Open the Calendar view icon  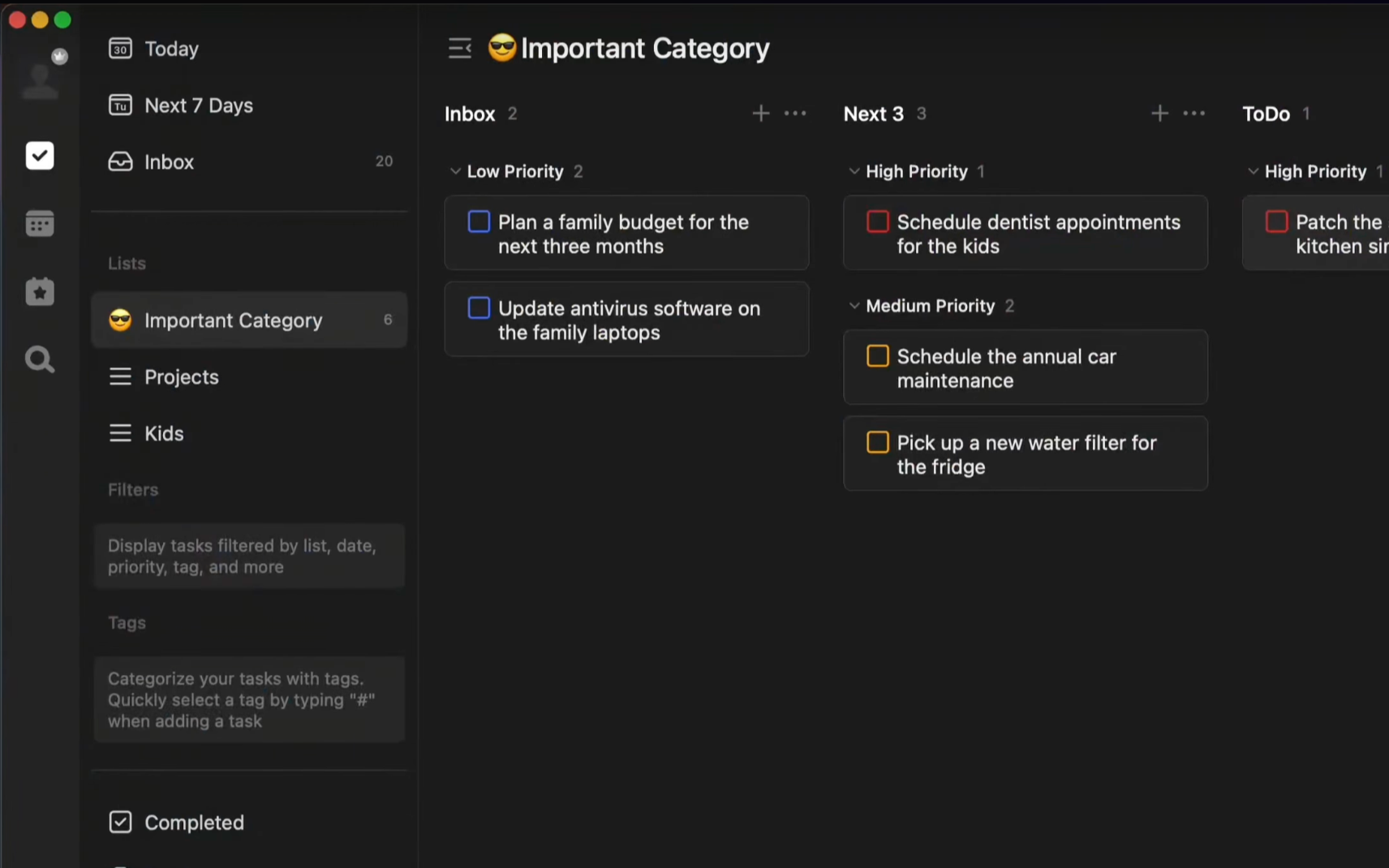(40, 224)
